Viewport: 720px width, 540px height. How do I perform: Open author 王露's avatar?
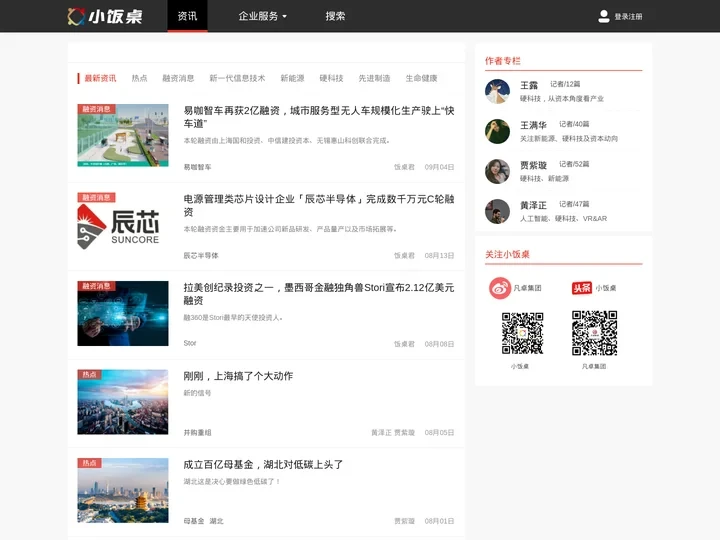point(497,91)
